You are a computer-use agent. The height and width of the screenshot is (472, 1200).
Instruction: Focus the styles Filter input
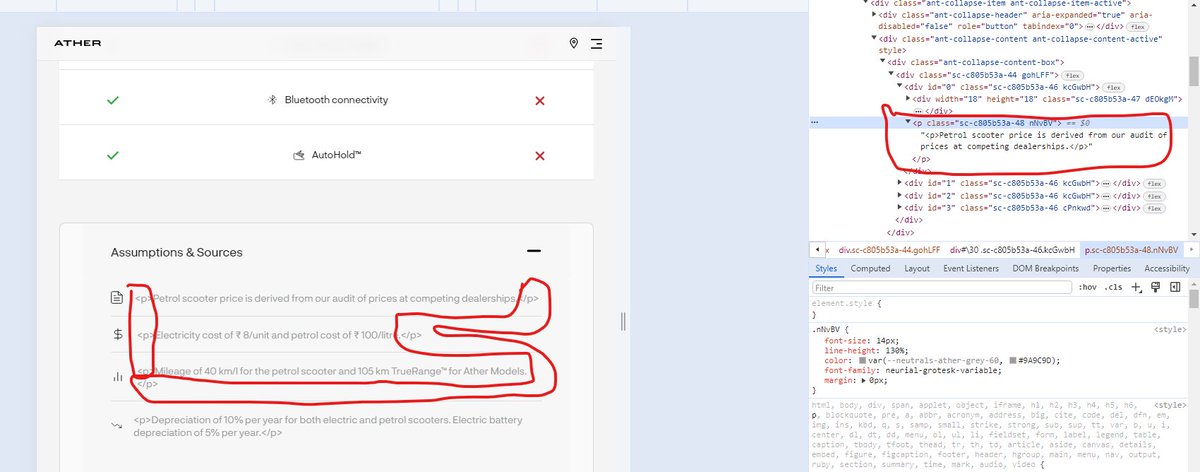[940, 287]
